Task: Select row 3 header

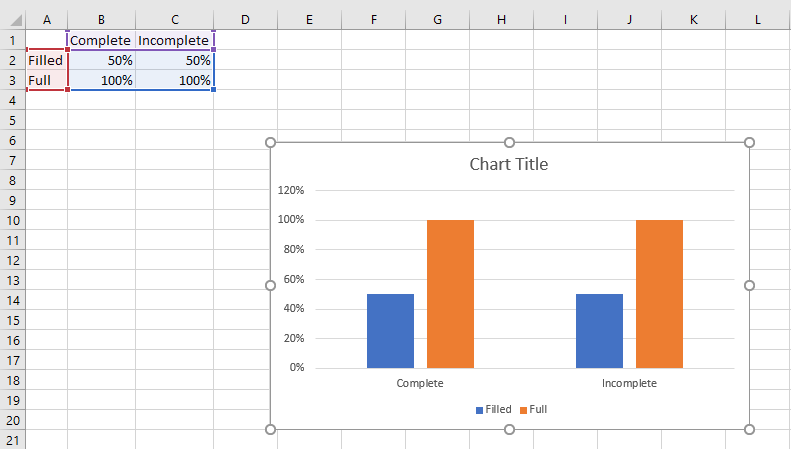Action: pyautogui.click(x=13, y=80)
